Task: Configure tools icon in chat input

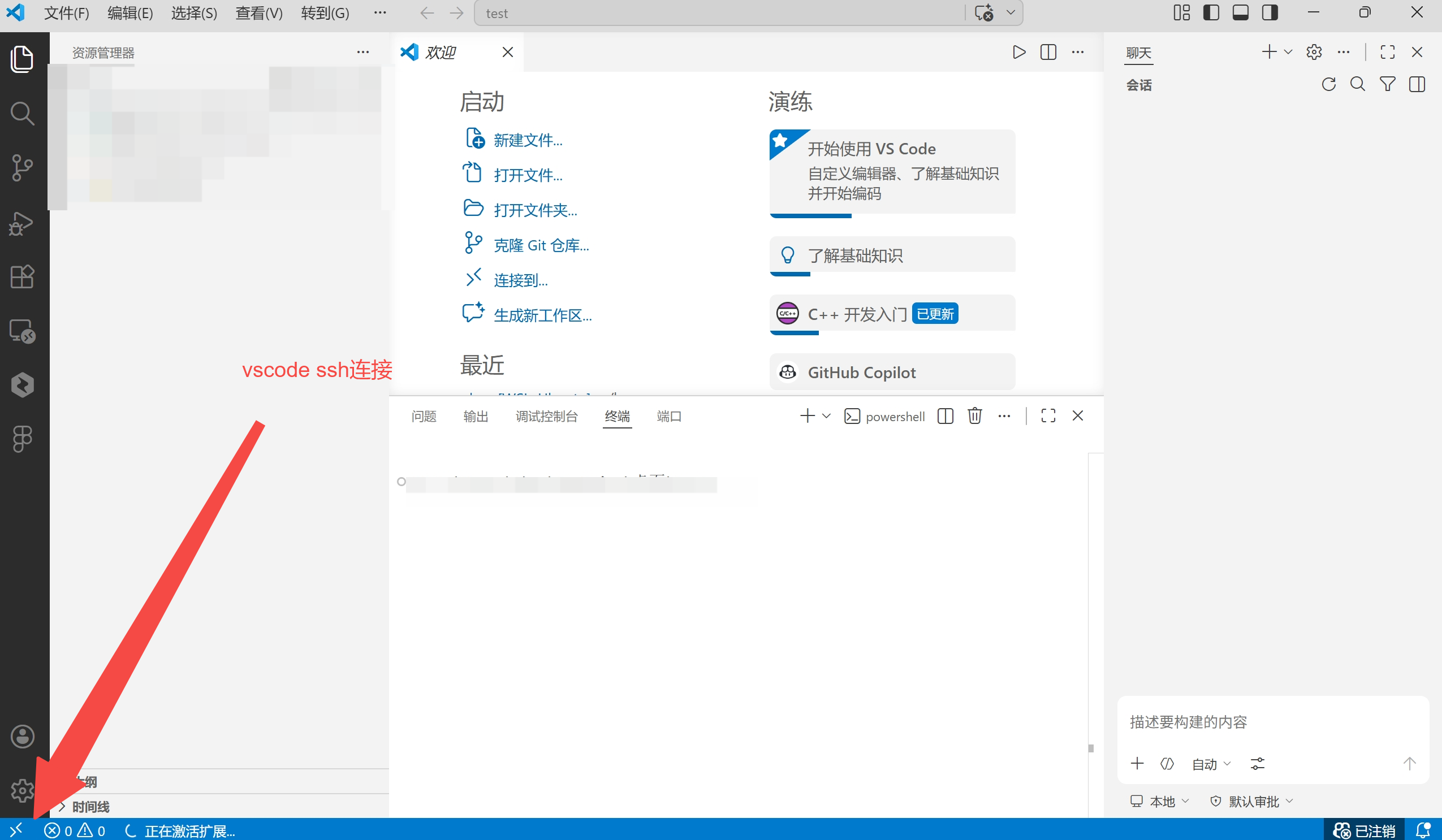Action: coord(1257,763)
